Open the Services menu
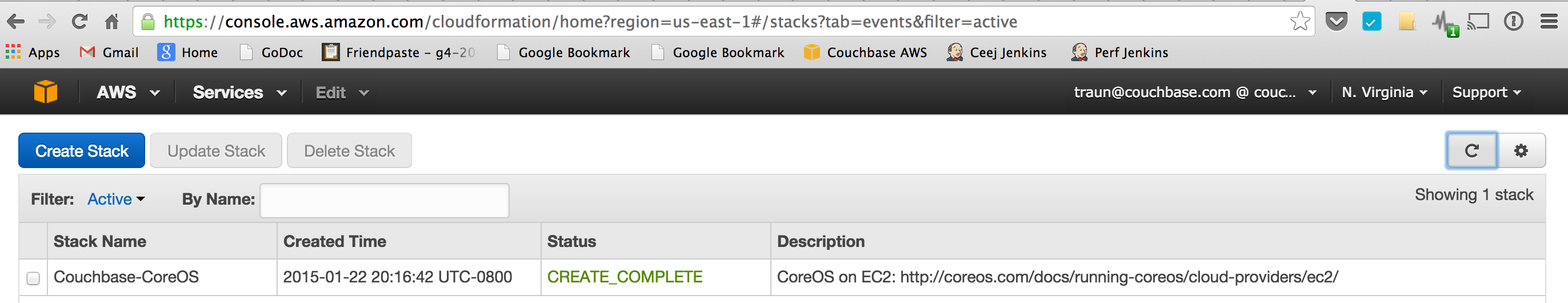The image size is (1568, 303). [x=239, y=93]
